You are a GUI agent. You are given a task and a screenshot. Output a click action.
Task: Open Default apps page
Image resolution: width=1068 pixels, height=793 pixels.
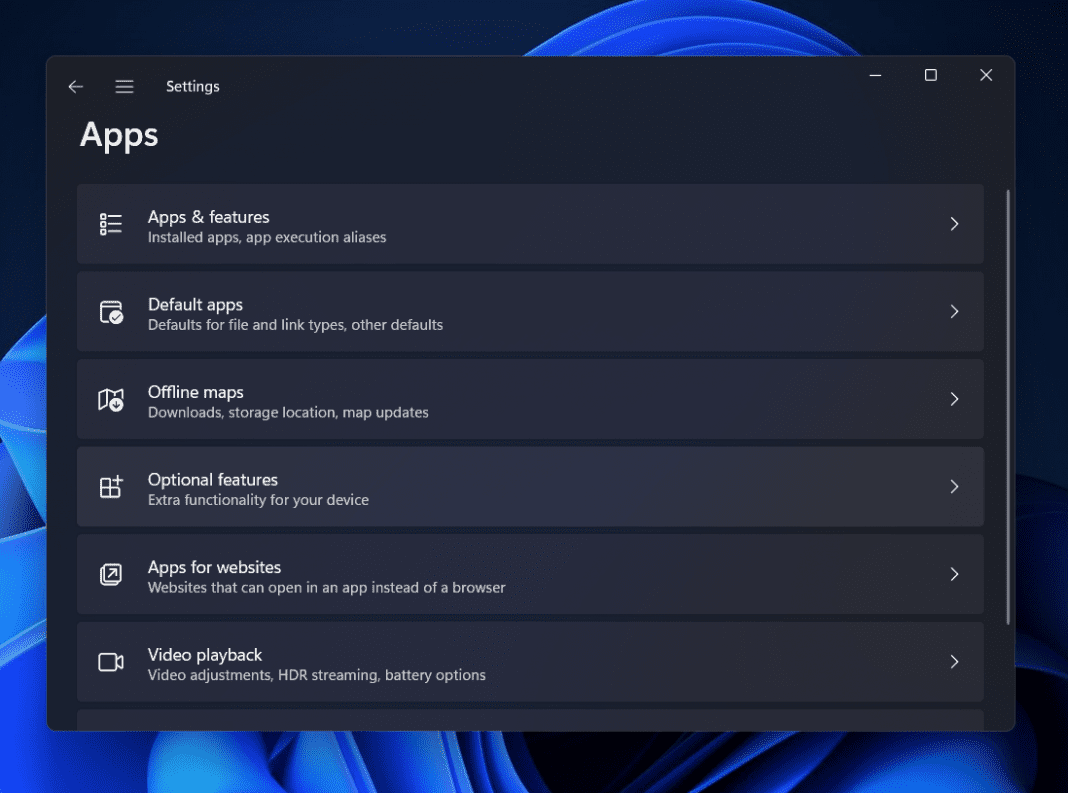point(530,312)
